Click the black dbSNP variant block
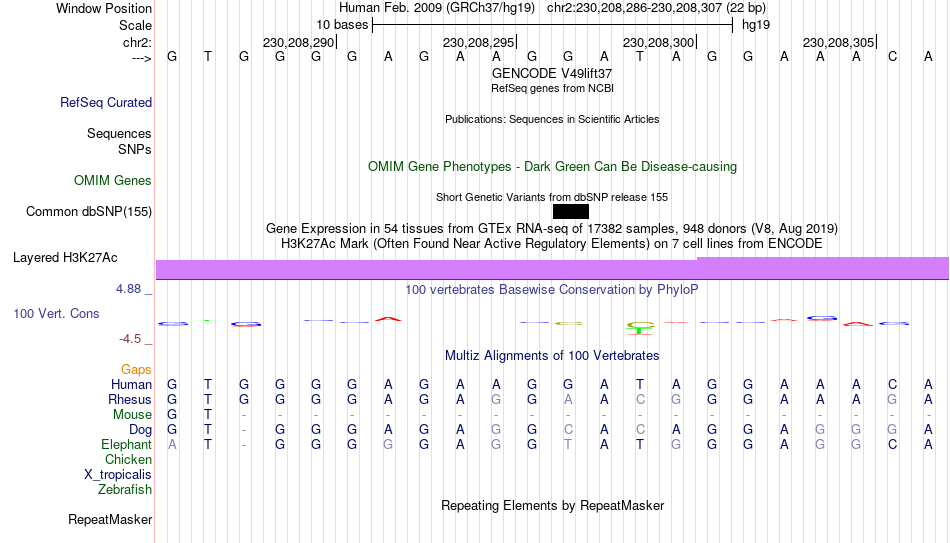 (571, 212)
